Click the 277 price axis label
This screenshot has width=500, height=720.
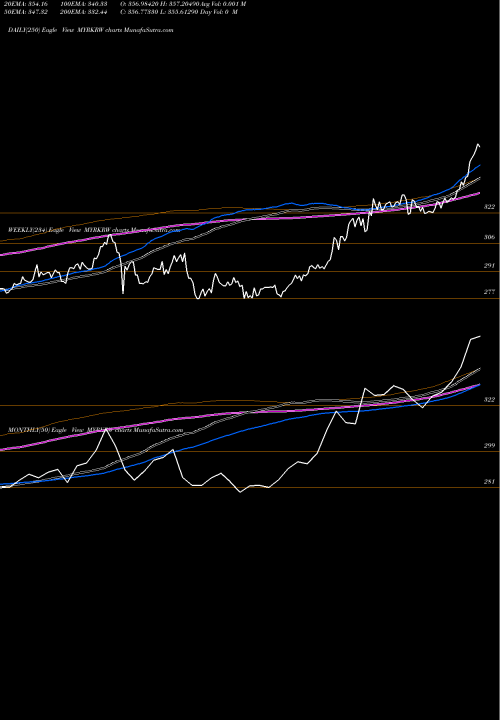[489, 292]
